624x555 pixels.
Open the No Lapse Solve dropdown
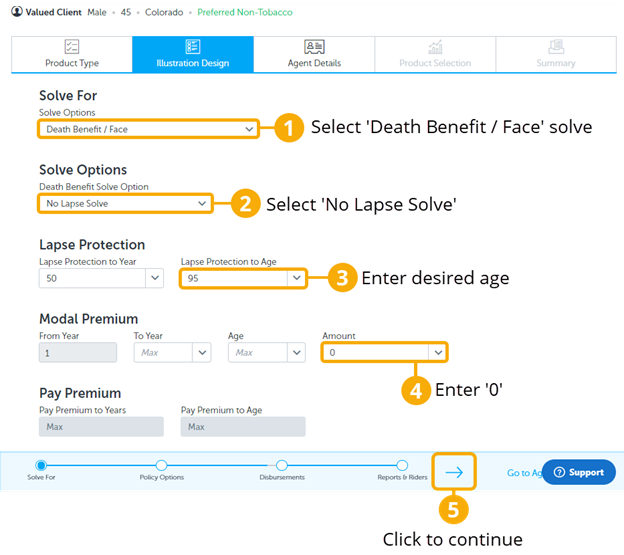(x=125, y=203)
